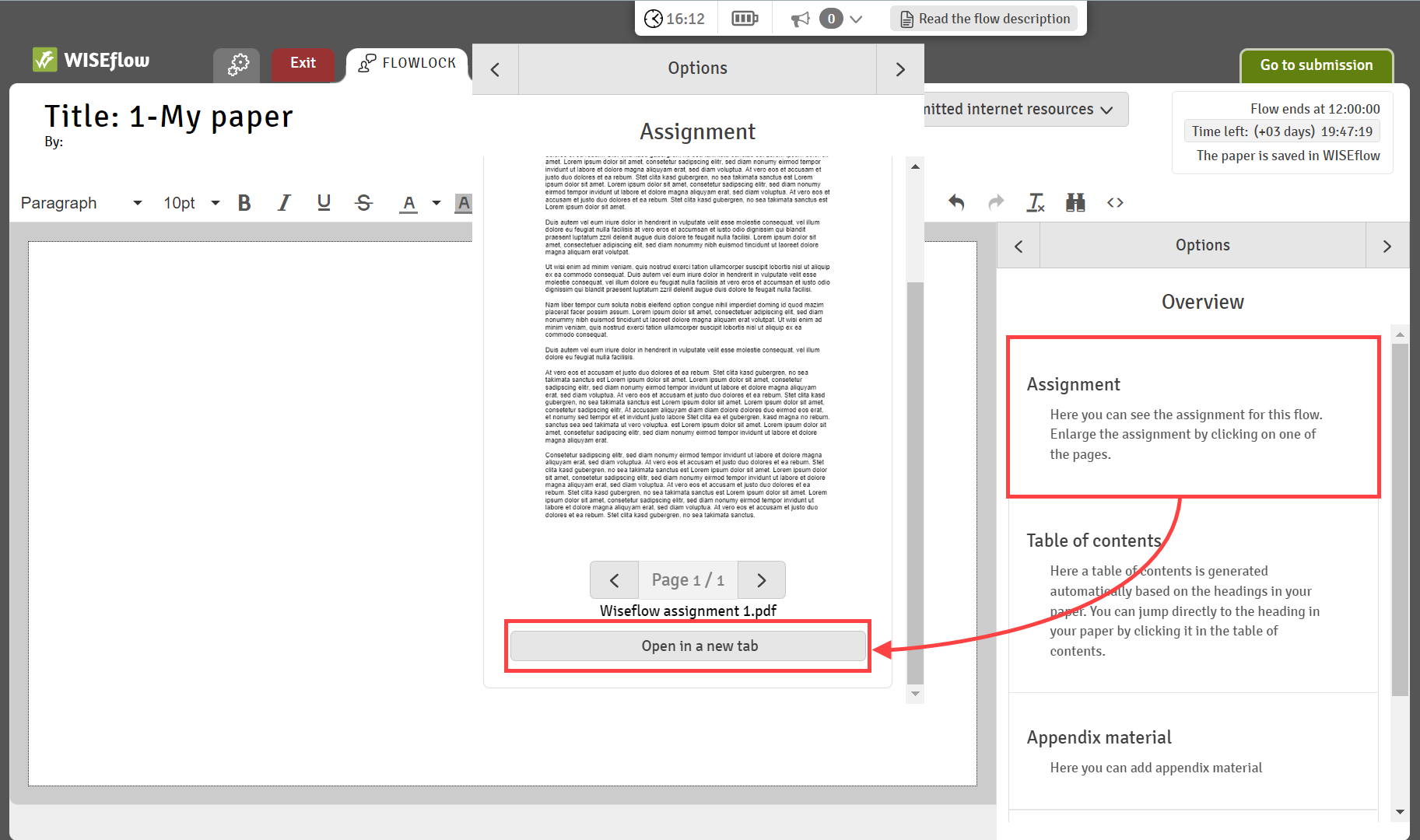Click previous page arrow of assignment PDF
The height and width of the screenshot is (840, 1420).
coord(614,580)
